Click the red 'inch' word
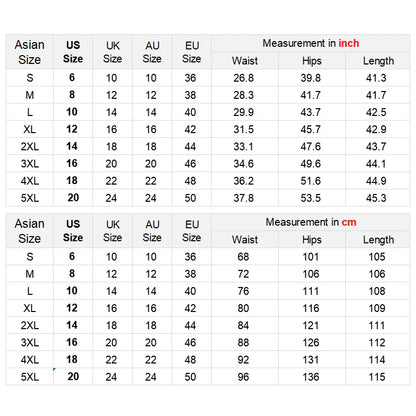This screenshot has width=416, height=416. (x=349, y=43)
